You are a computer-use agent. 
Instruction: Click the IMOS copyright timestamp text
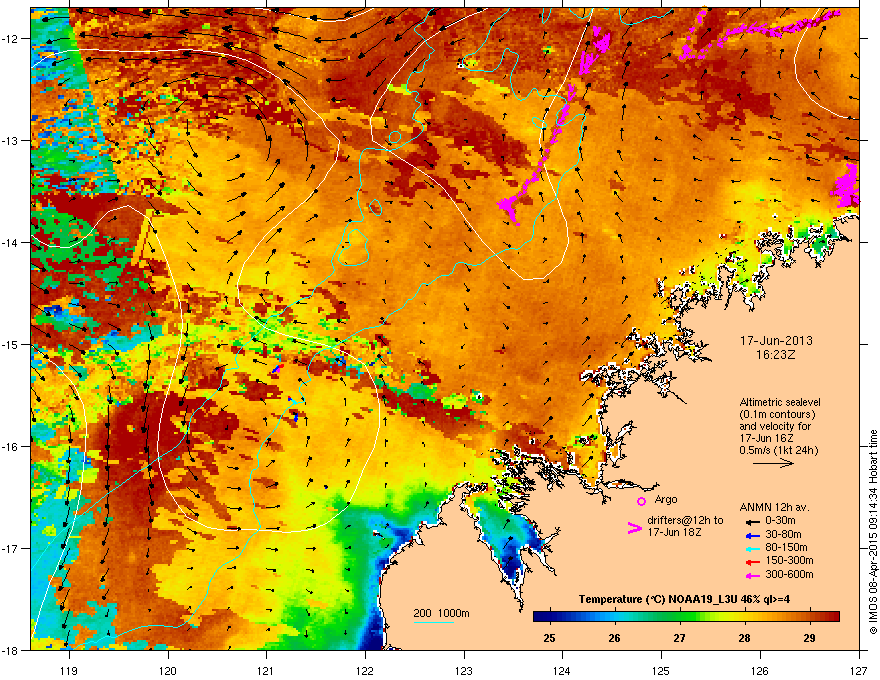coord(873,532)
